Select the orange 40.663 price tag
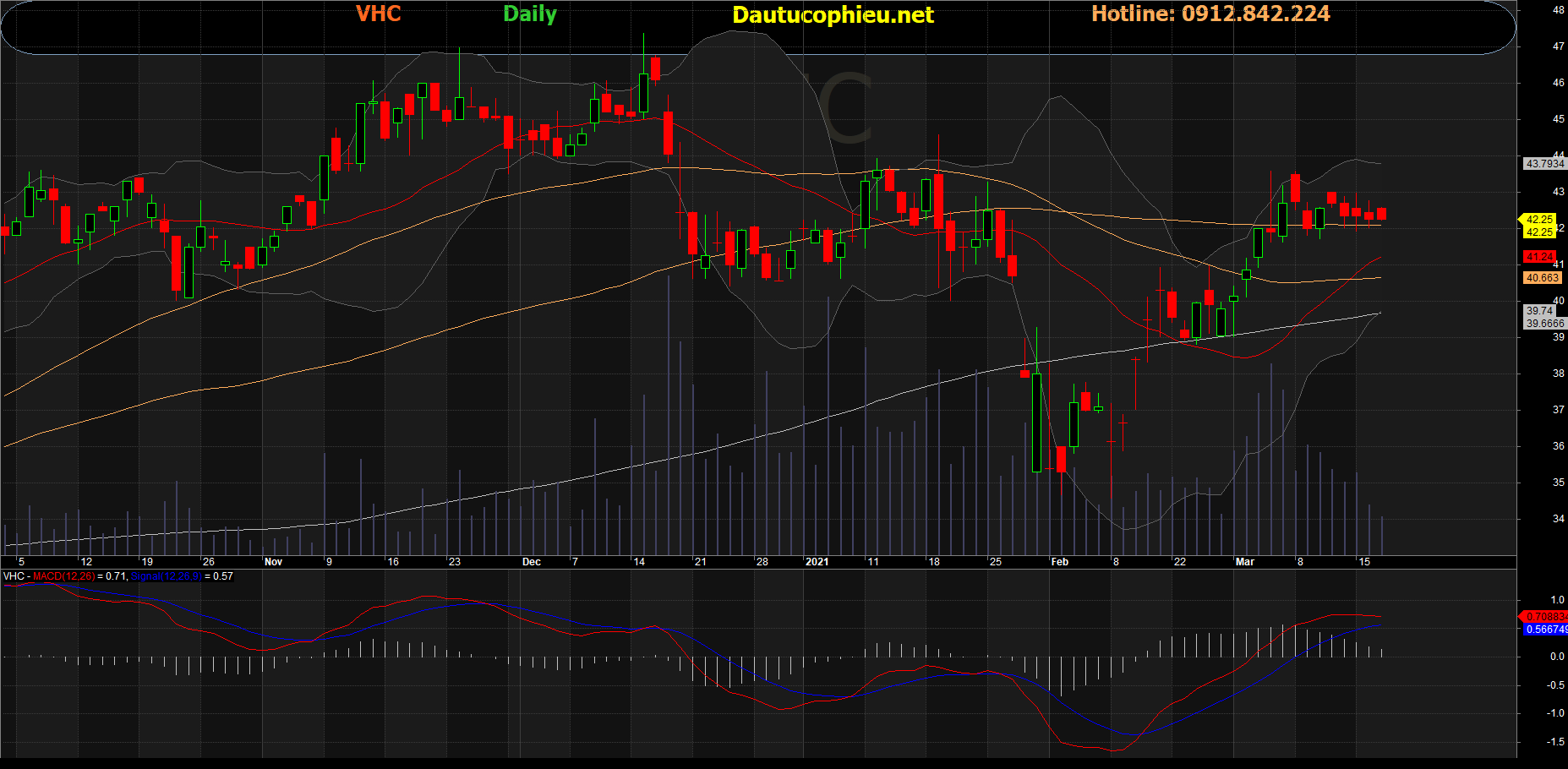 [1542, 278]
